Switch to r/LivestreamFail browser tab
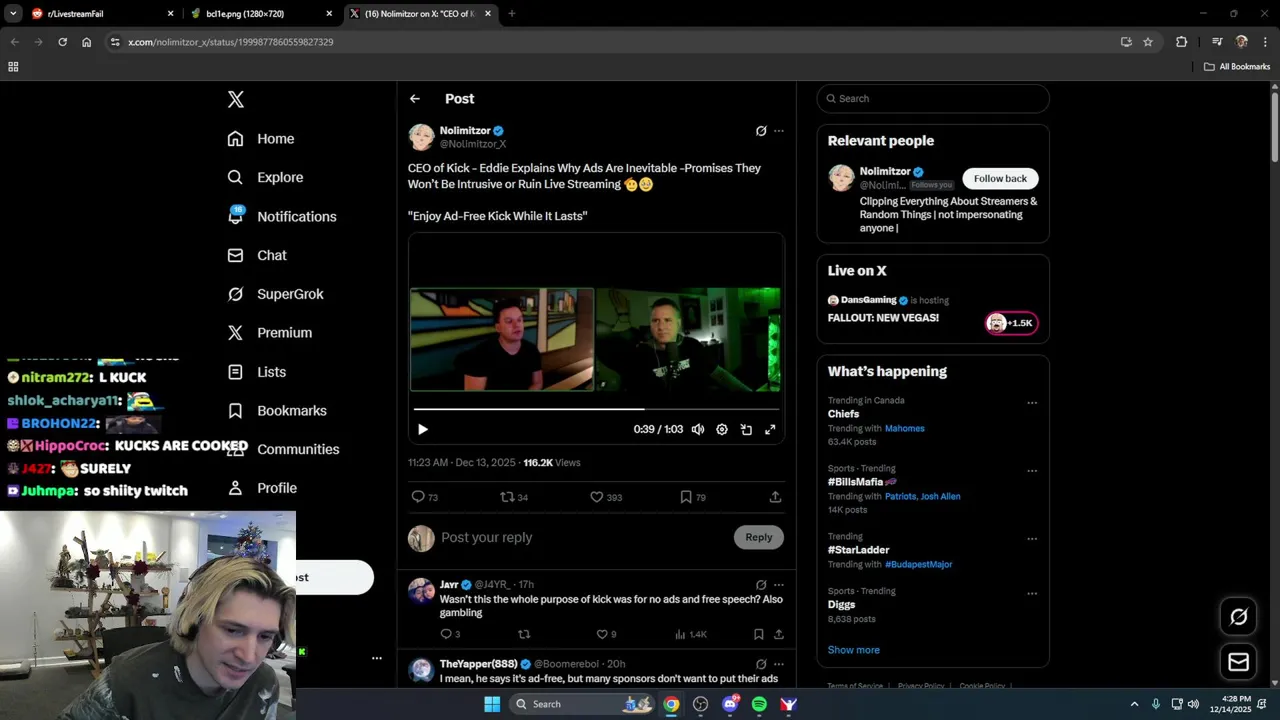This screenshot has width=1280, height=720. point(100,14)
